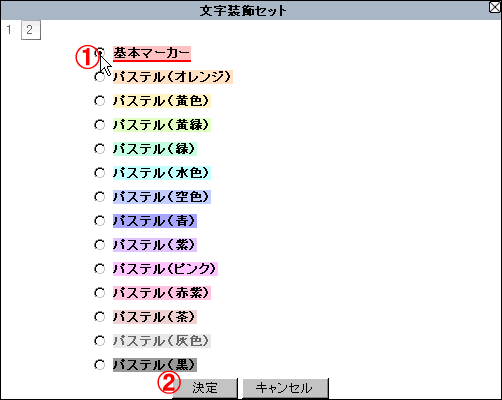The height and width of the screenshot is (400, 502).
Task: Choose the パステル(ピンク) radio option
Action: tap(100, 269)
